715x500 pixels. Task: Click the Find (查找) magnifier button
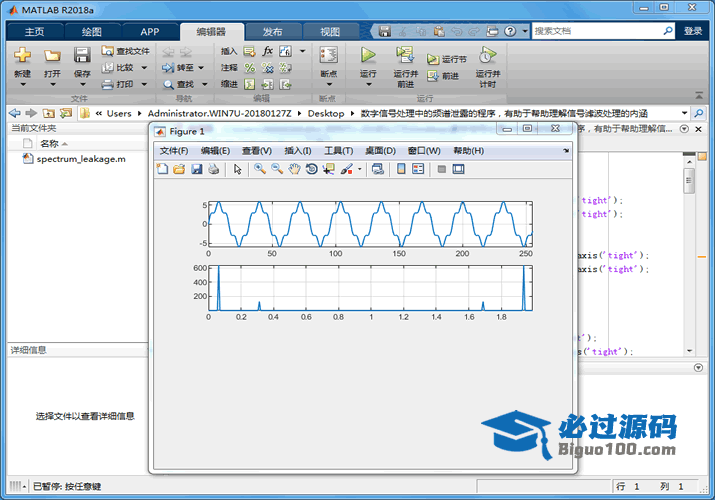[x=179, y=84]
